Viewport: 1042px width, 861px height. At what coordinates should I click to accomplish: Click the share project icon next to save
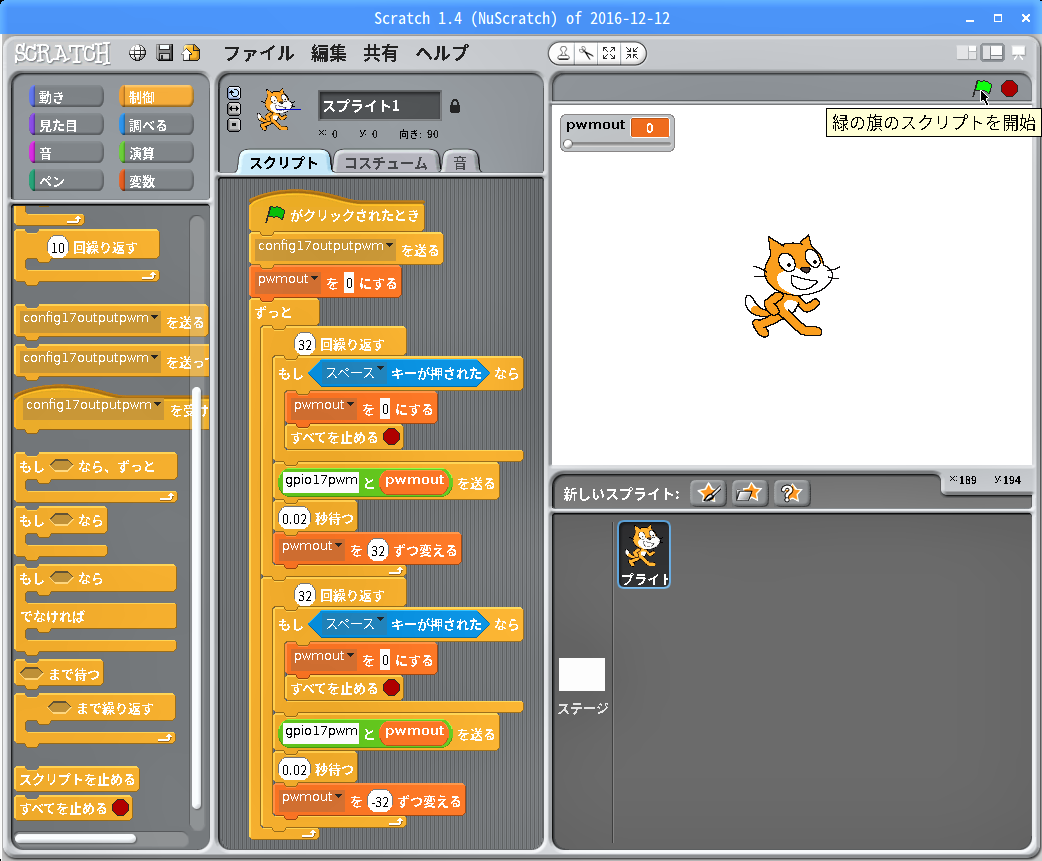tap(191, 53)
